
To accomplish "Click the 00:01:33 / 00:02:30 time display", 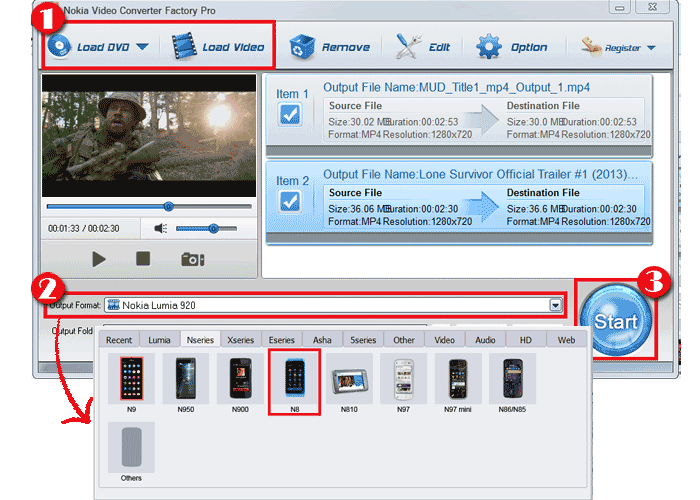I will 83,229.
